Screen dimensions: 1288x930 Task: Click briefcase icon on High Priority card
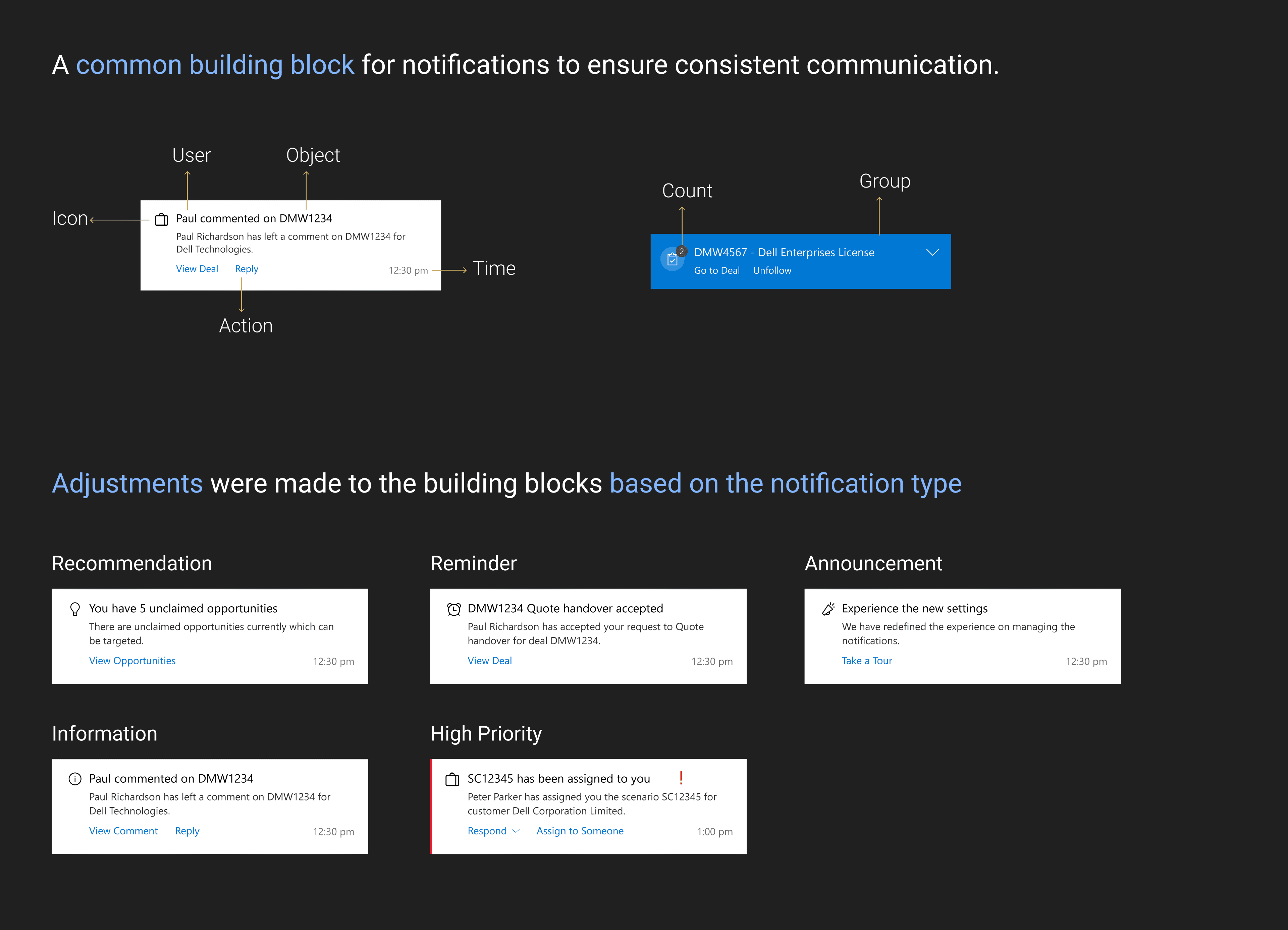point(452,779)
